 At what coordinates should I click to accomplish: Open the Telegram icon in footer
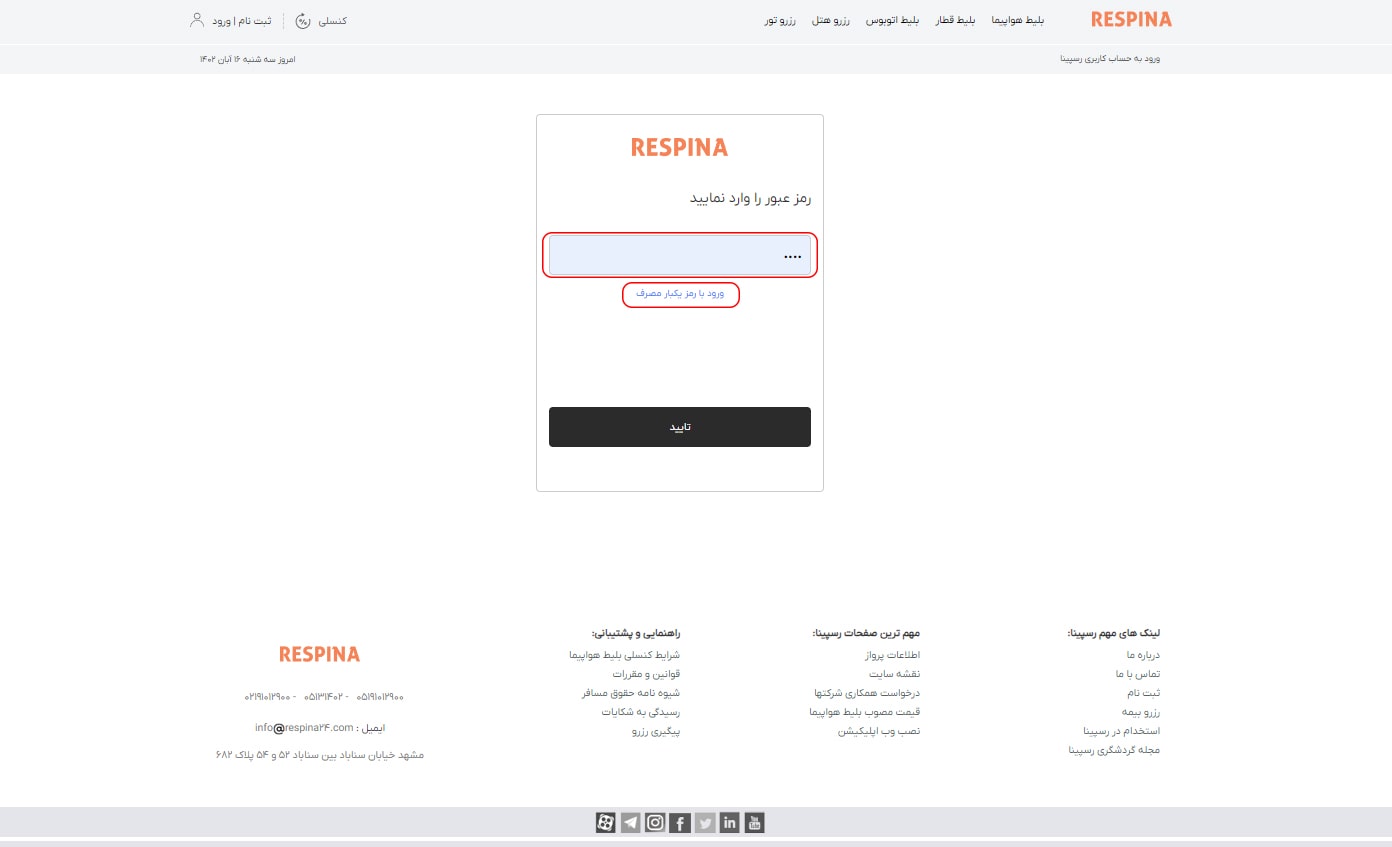point(630,822)
